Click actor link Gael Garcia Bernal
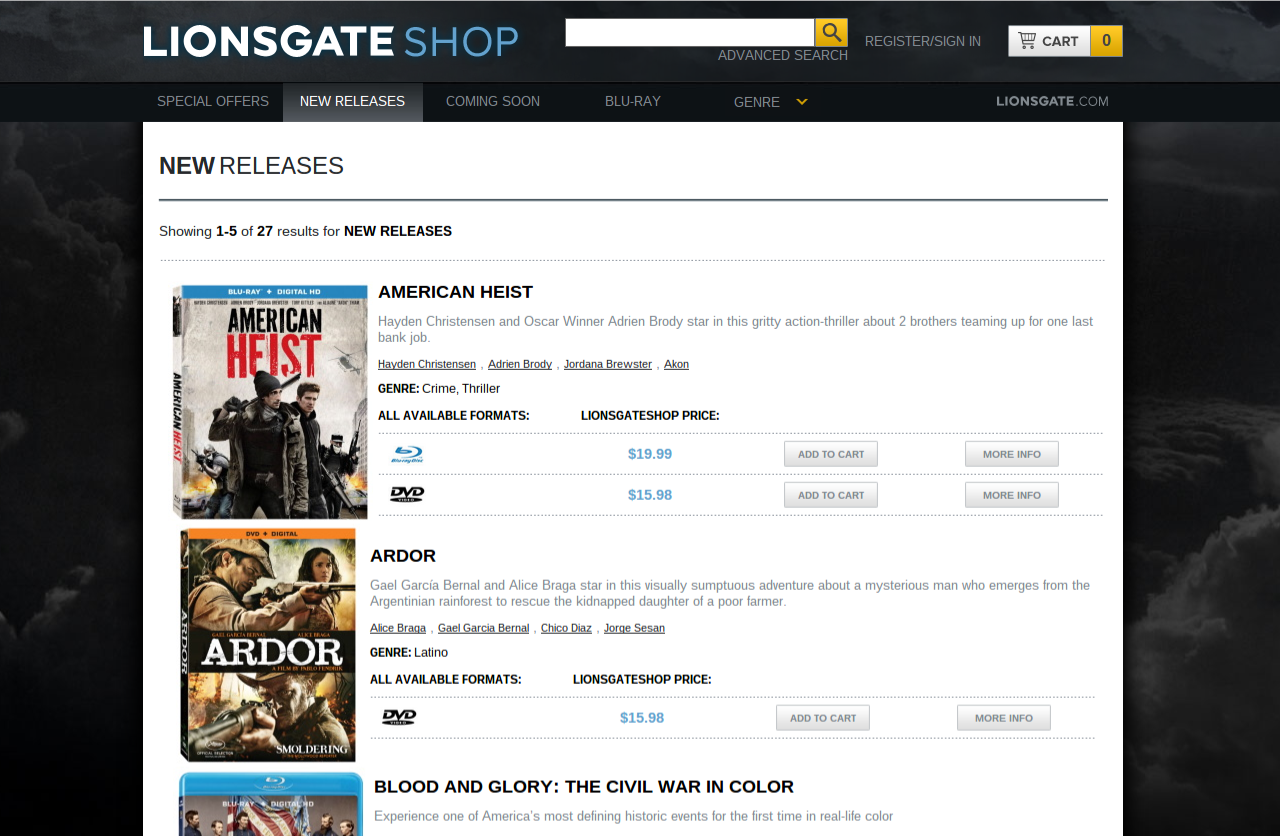Screen dimensions: 1280x836 (x=484, y=628)
